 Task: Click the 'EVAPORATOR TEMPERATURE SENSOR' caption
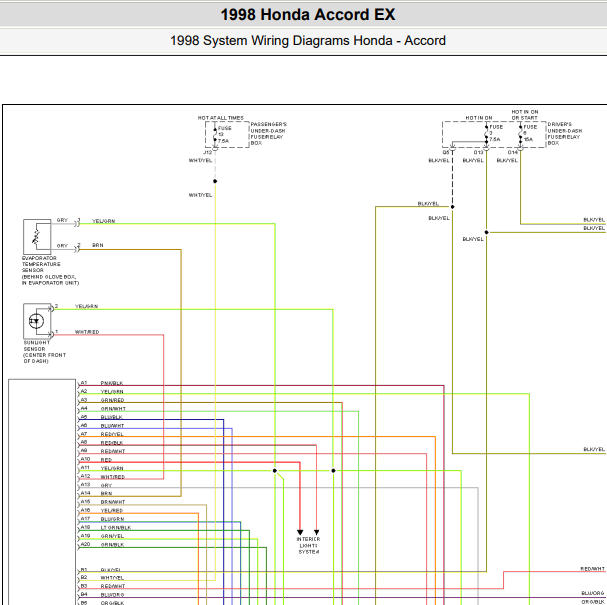(41, 264)
